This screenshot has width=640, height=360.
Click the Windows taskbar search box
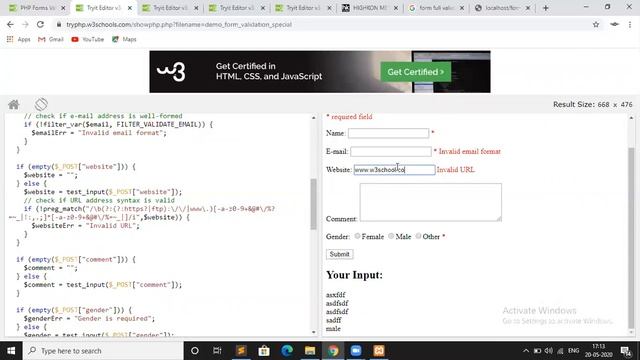point(102,351)
